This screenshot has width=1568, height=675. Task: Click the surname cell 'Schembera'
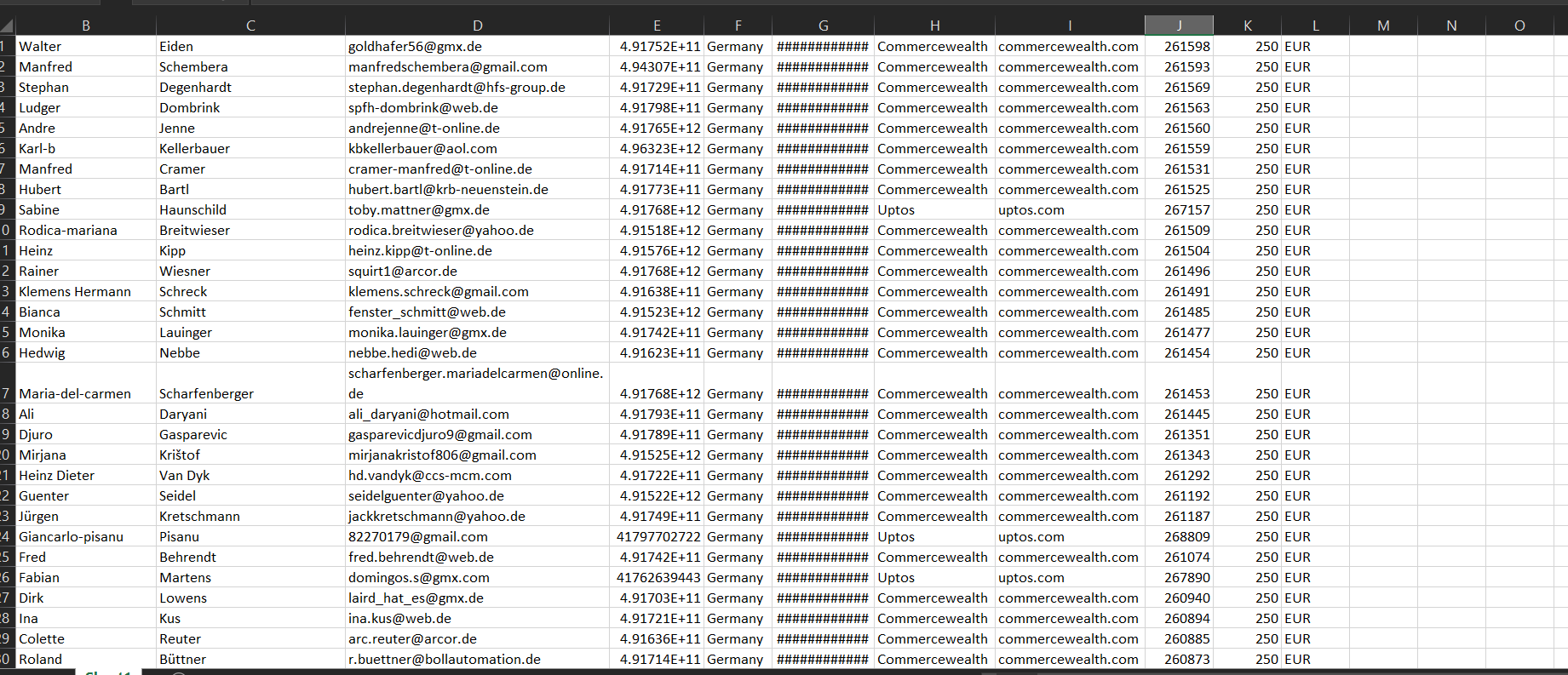click(250, 66)
